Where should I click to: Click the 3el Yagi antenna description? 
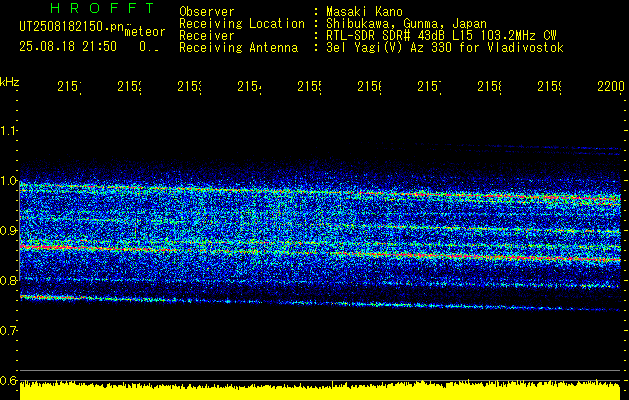(x=445, y=48)
